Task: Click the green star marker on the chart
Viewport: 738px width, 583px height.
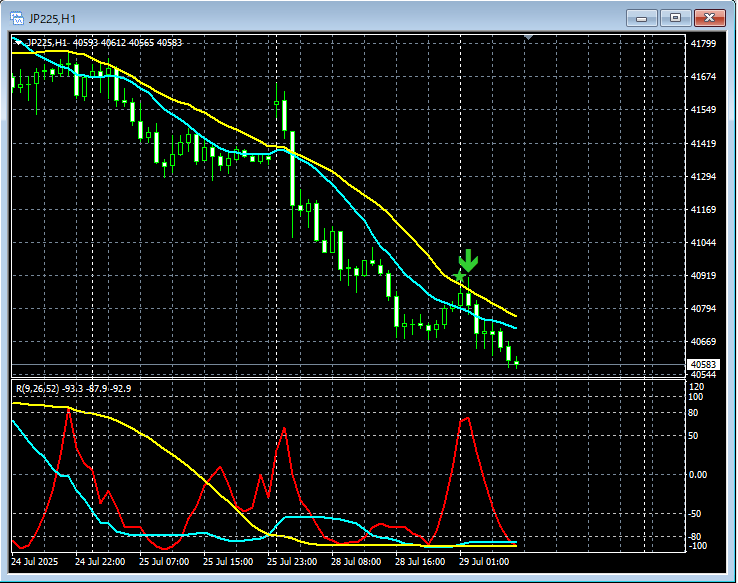Action: pos(460,276)
